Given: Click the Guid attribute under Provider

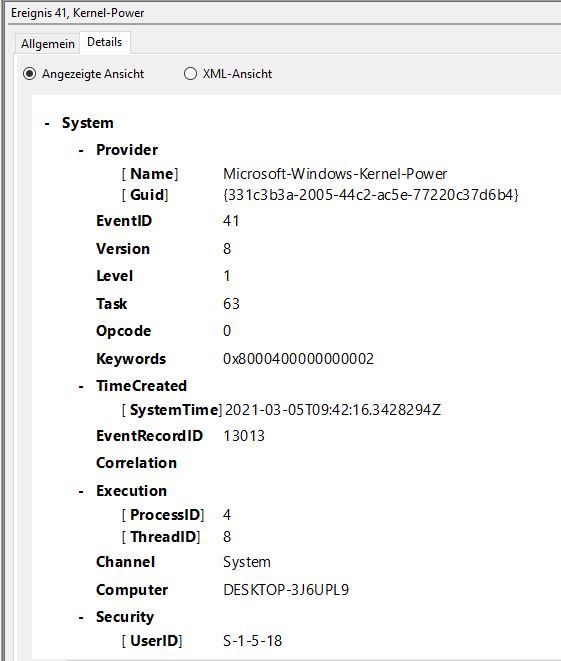Looking at the screenshot, I should tap(147, 195).
